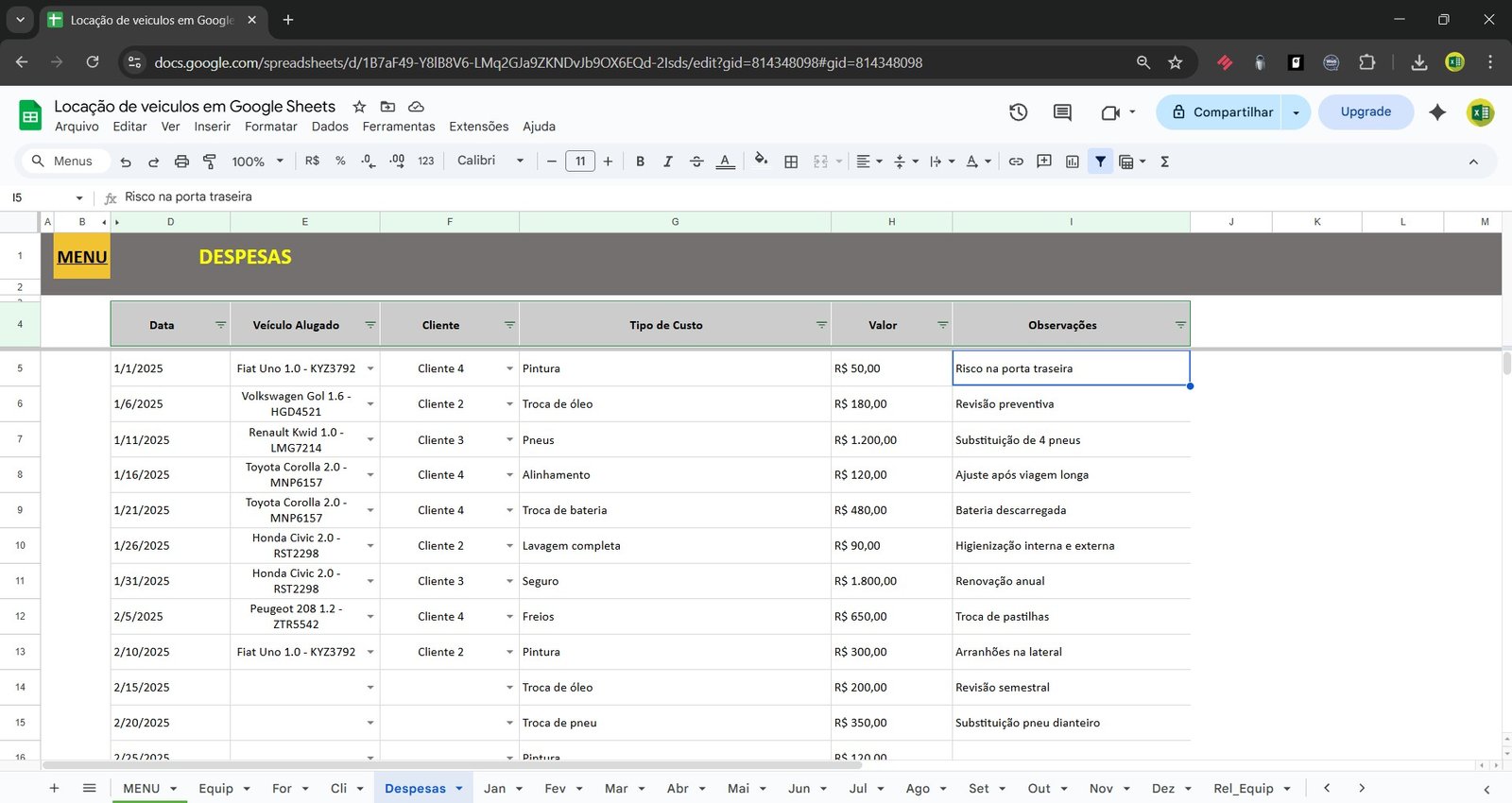
Task: Open the Extensões menu
Action: pyautogui.click(x=478, y=127)
